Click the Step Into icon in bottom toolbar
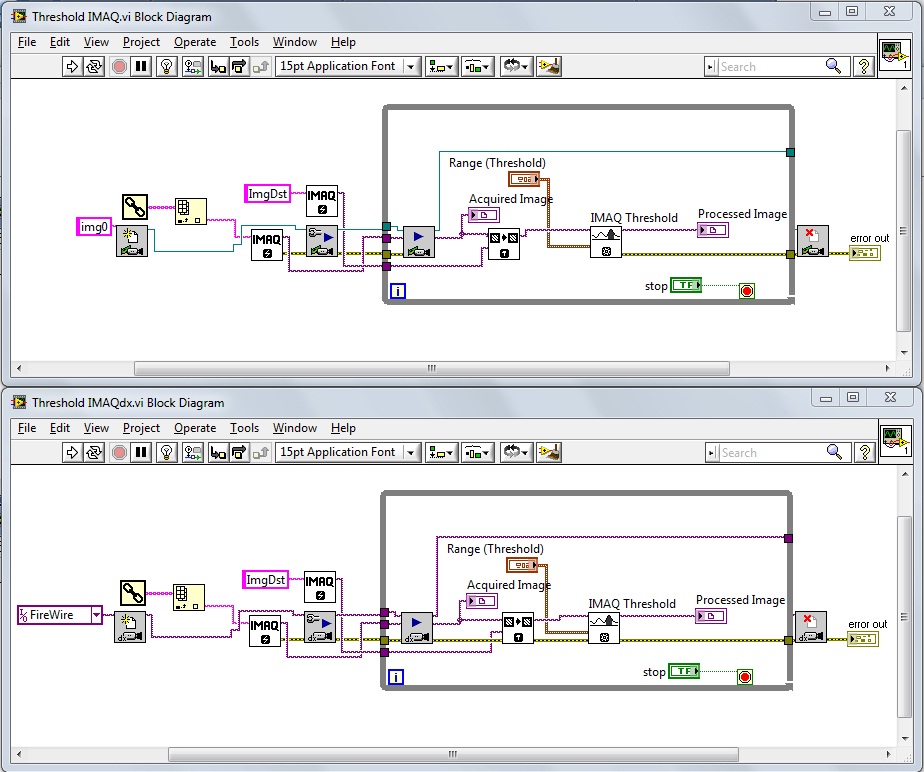Screen dimensions: 924x772 pyautogui.click(x=217, y=452)
